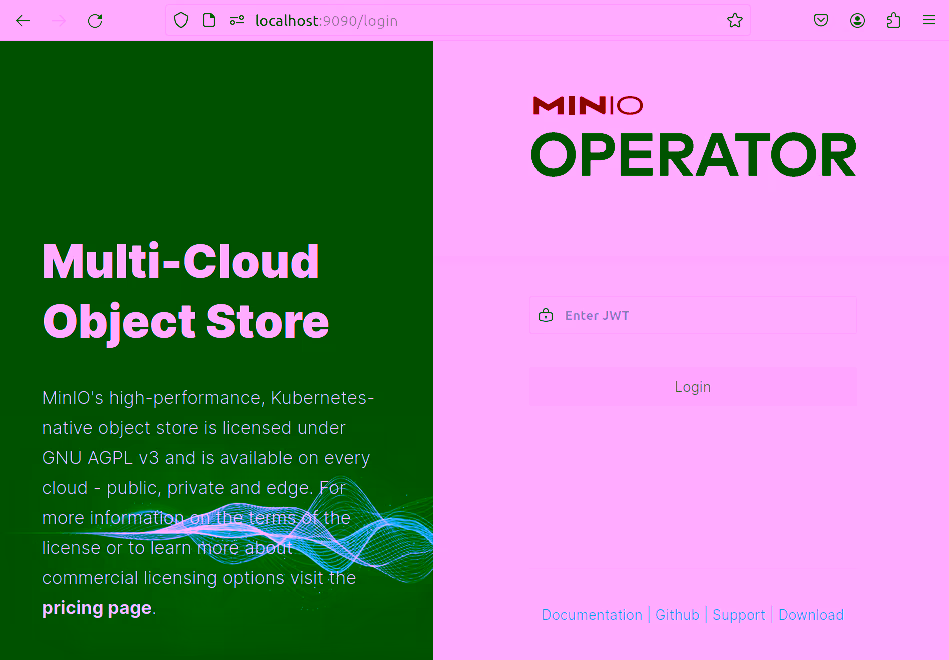The image size is (949, 660).
Task: Follow the pricing page link
Action: pyautogui.click(x=97, y=608)
